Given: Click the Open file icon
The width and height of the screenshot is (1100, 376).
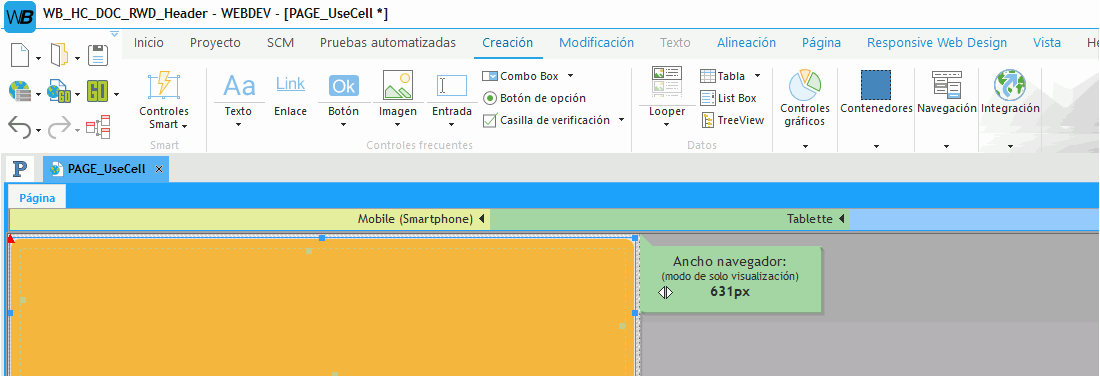Looking at the screenshot, I should tap(60, 55).
